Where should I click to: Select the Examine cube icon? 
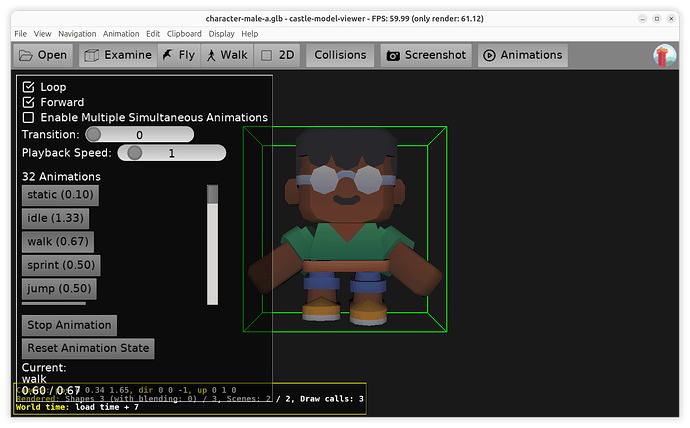point(92,55)
